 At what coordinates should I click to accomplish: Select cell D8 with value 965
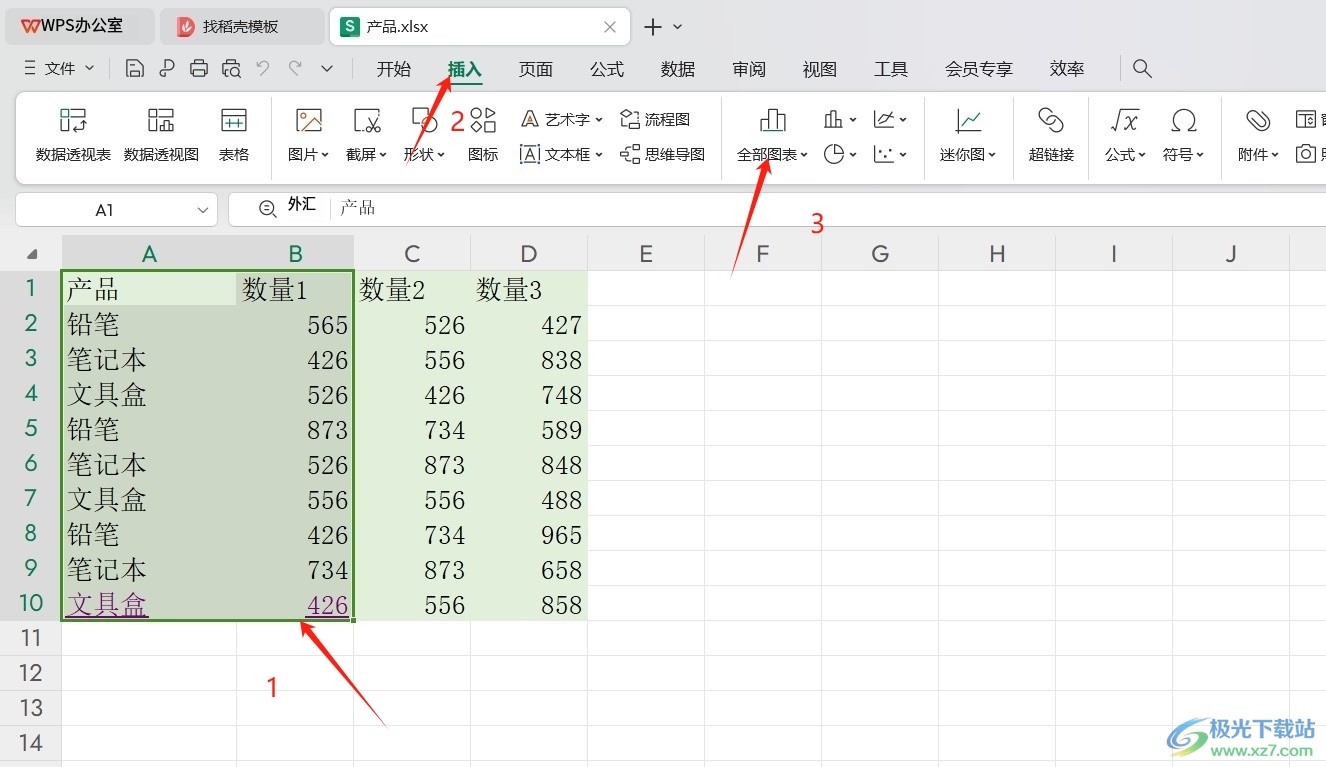(x=529, y=535)
